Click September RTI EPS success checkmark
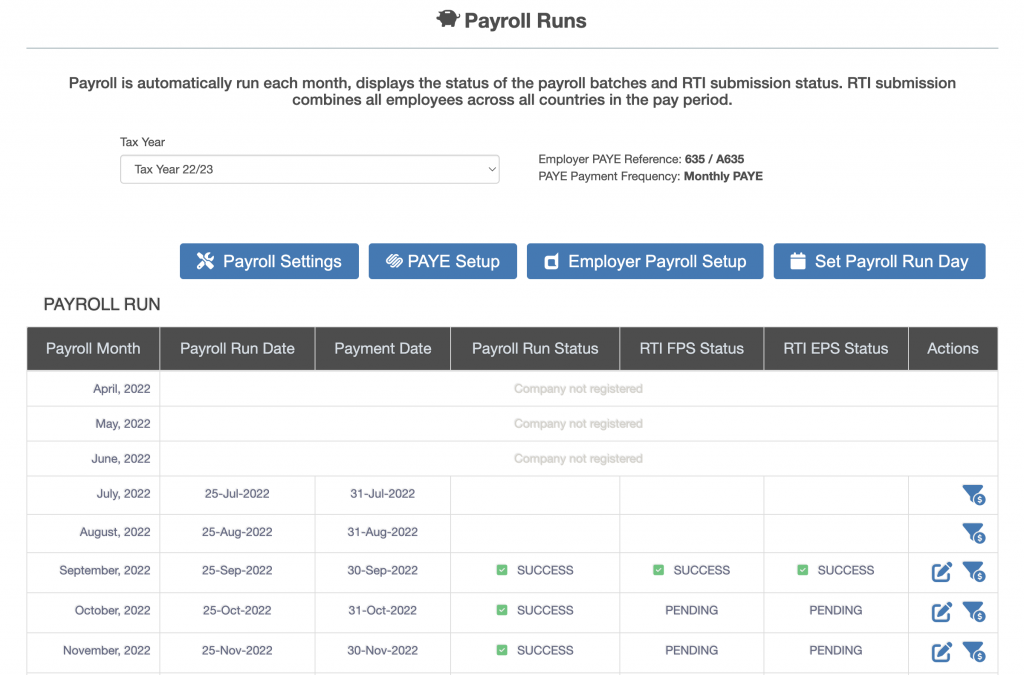1024x675 pixels. (x=802, y=570)
